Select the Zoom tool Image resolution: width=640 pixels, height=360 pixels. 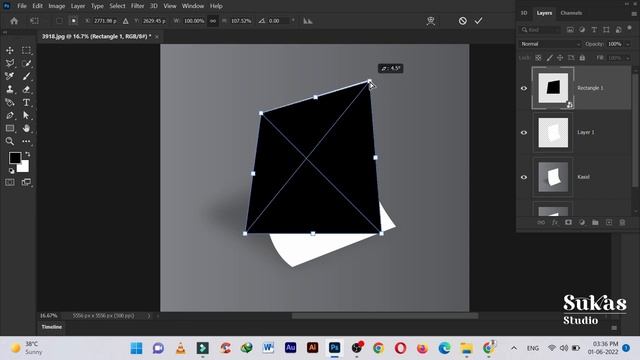[x=10, y=141]
